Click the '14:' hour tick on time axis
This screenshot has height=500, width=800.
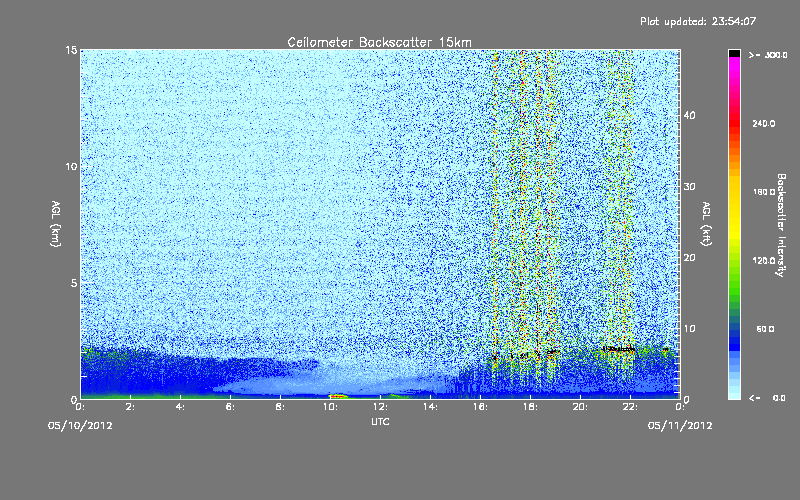click(430, 407)
